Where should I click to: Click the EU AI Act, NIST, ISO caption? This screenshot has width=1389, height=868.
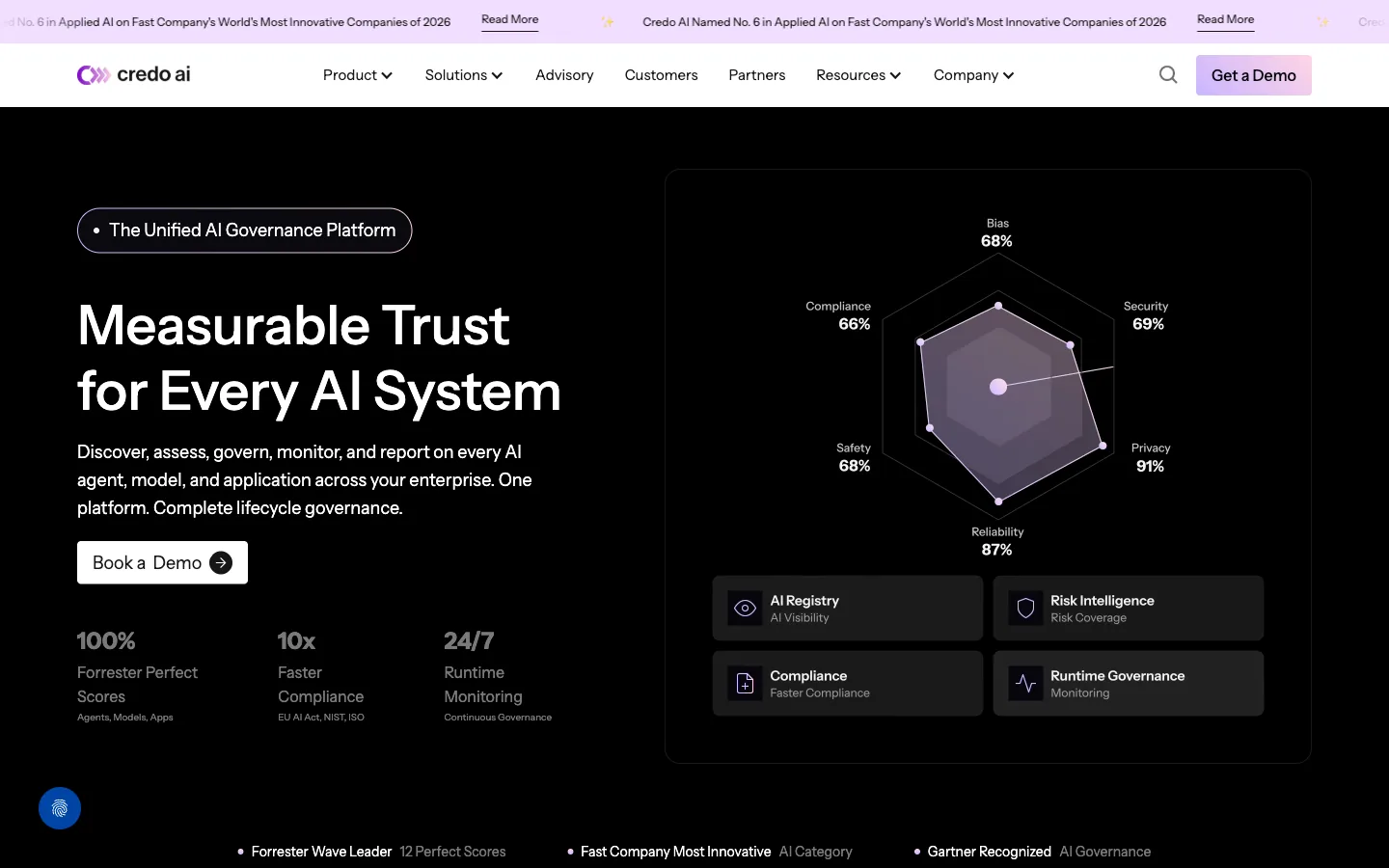click(x=321, y=718)
